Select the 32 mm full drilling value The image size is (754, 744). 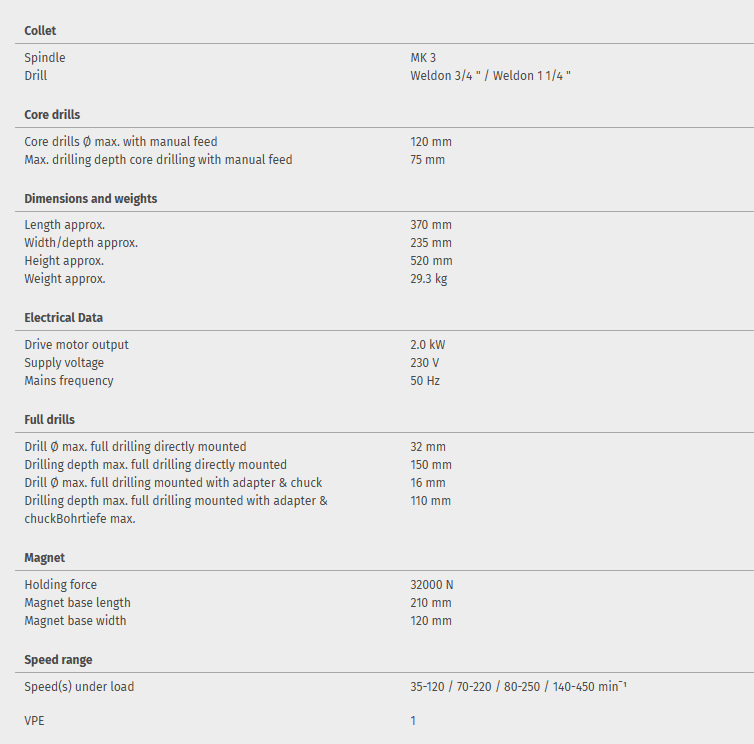pyautogui.click(x=427, y=447)
